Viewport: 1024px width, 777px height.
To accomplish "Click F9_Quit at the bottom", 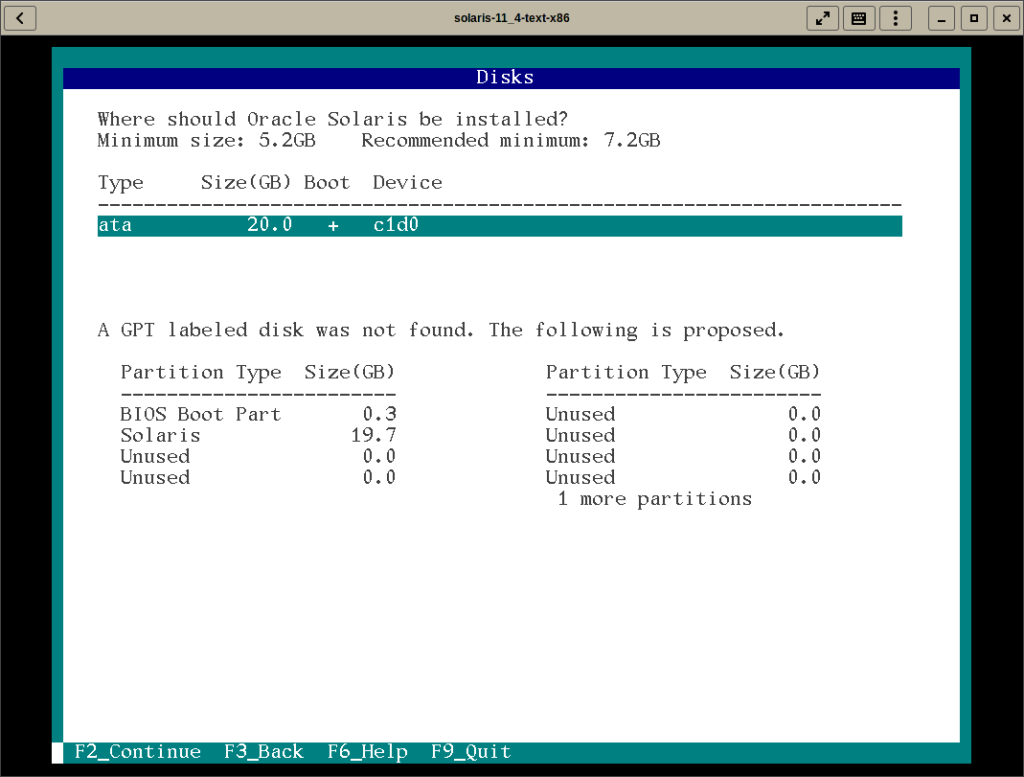I will pos(471,752).
